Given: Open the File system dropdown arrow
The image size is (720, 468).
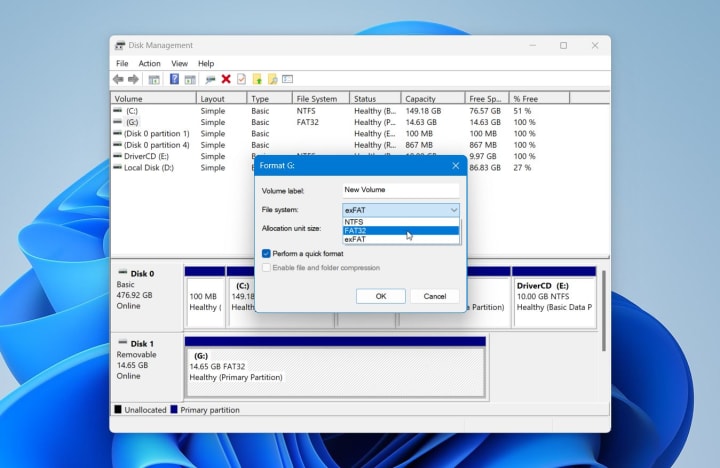Looking at the screenshot, I should [453, 210].
